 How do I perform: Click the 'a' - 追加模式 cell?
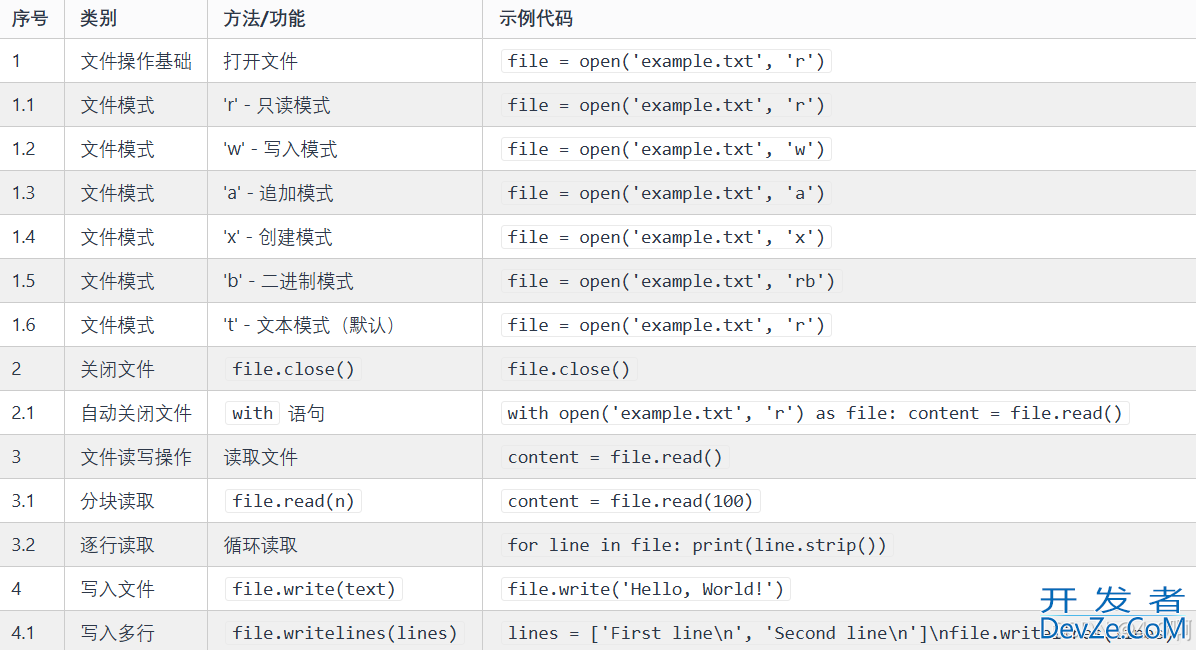pyautogui.click(x=278, y=193)
